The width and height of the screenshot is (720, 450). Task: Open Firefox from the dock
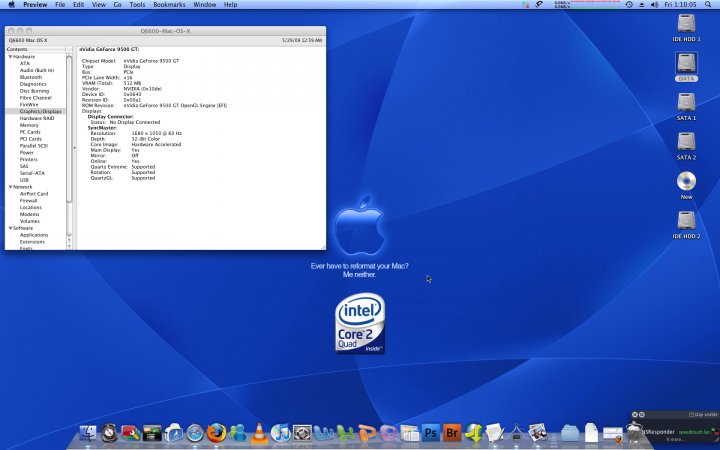pyautogui.click(x=216, y=433)
